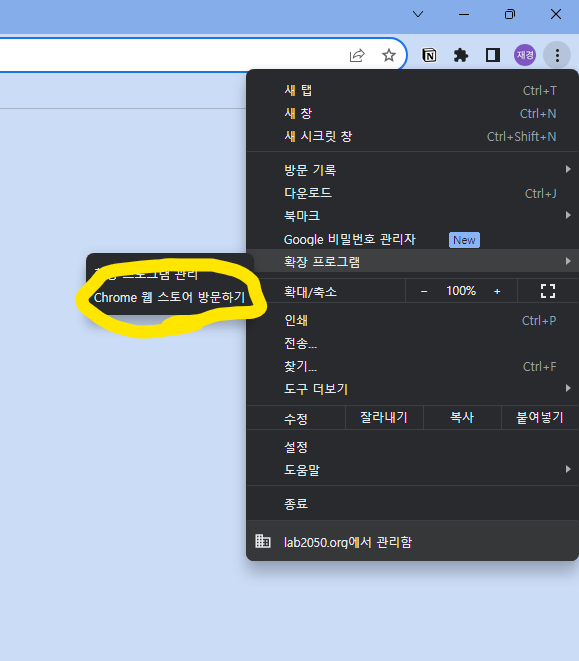Open Google 비밀번호 관리자
The width and height of the screenshot is (579, 661).
(x=412, y=239)
